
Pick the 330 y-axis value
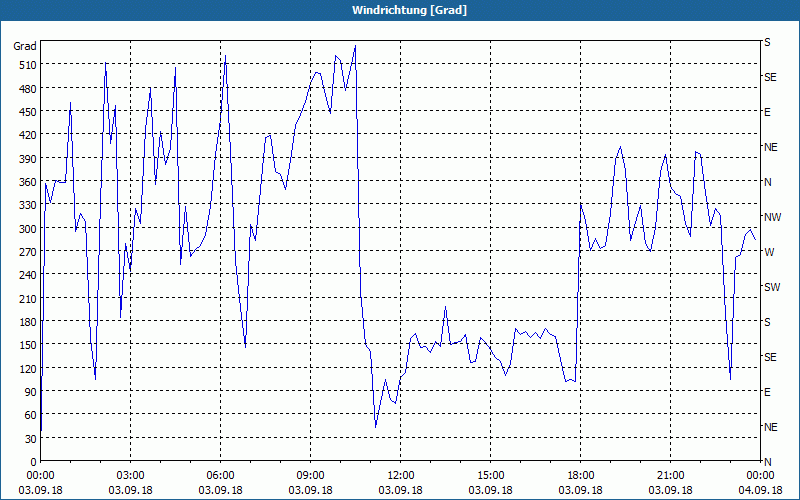click(28, 205)
